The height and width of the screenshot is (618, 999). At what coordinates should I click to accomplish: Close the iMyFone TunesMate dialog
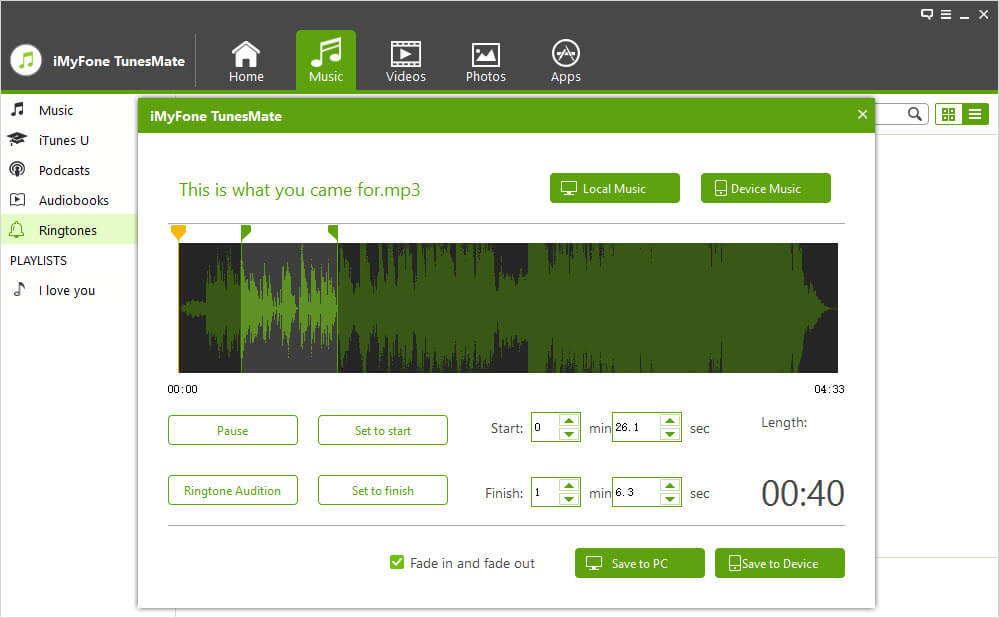coord(862,115)
